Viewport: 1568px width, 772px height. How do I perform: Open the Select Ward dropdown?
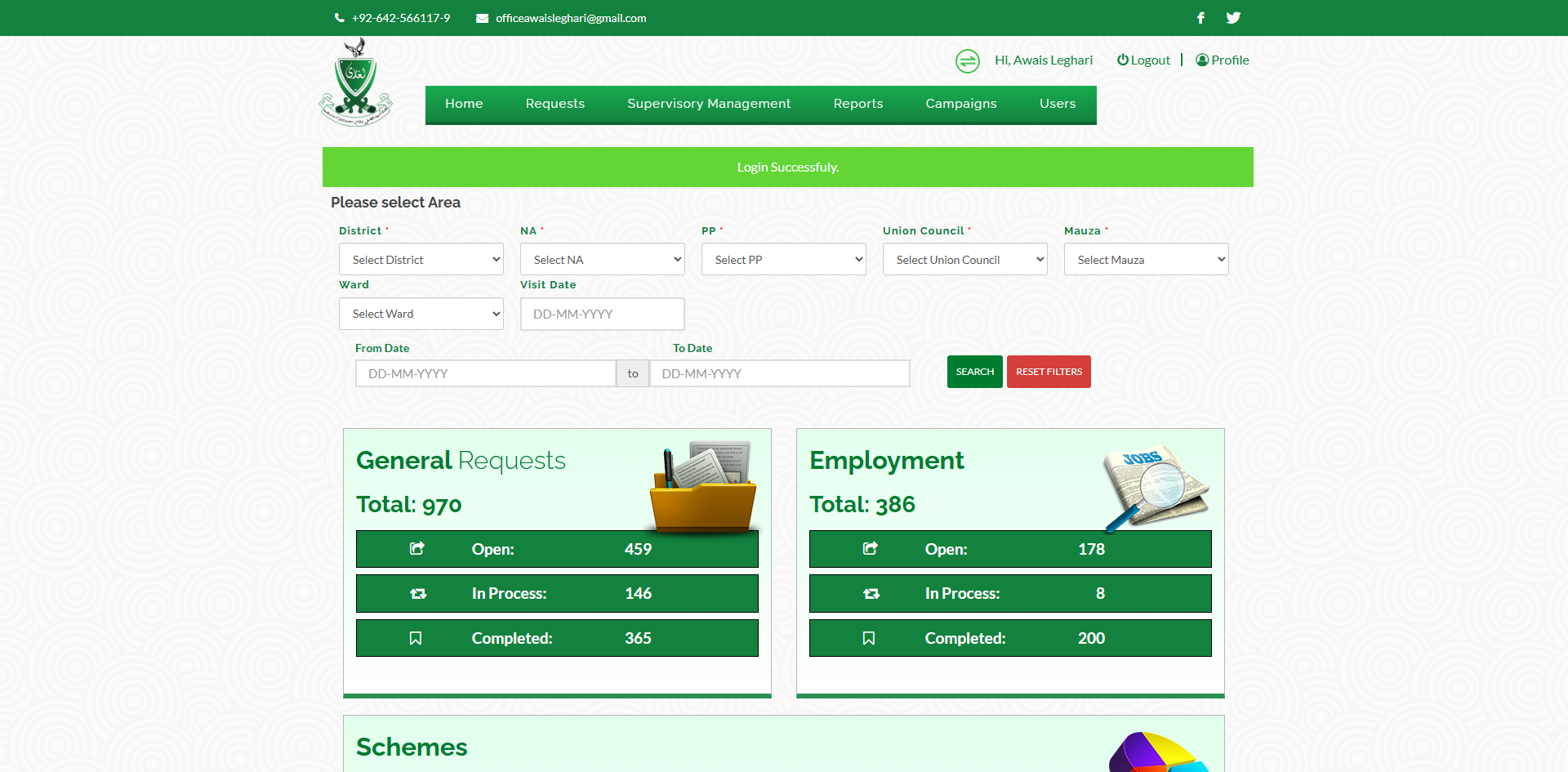(421, 314)
